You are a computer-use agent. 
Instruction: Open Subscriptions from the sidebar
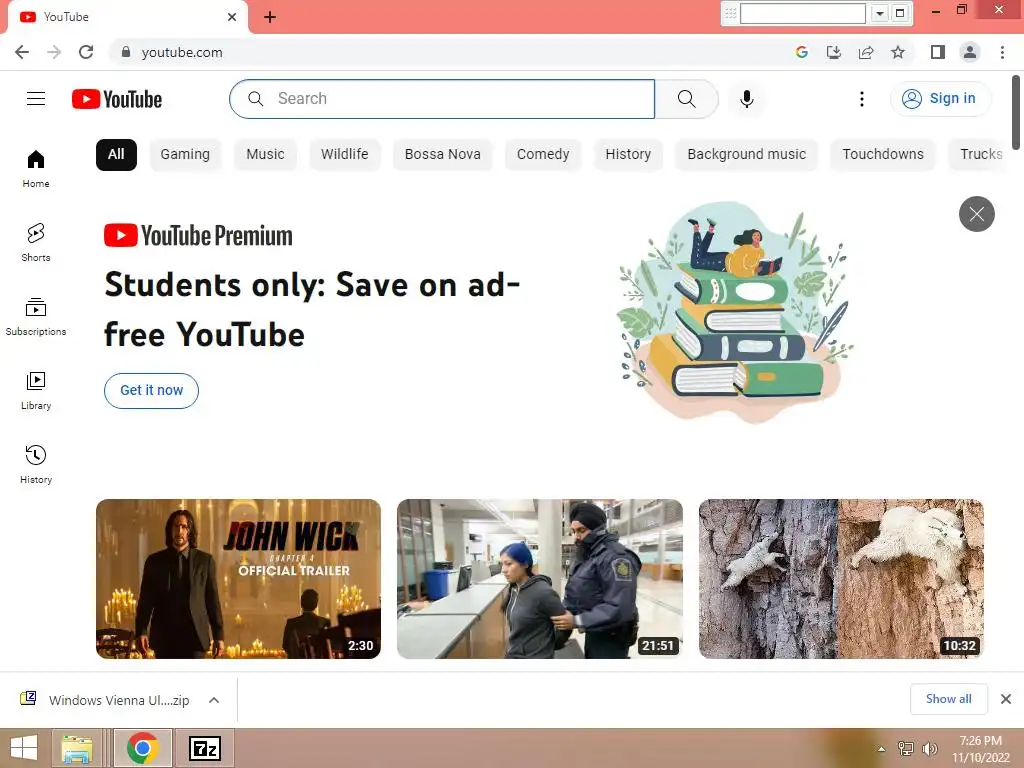[x=36, y=316]
